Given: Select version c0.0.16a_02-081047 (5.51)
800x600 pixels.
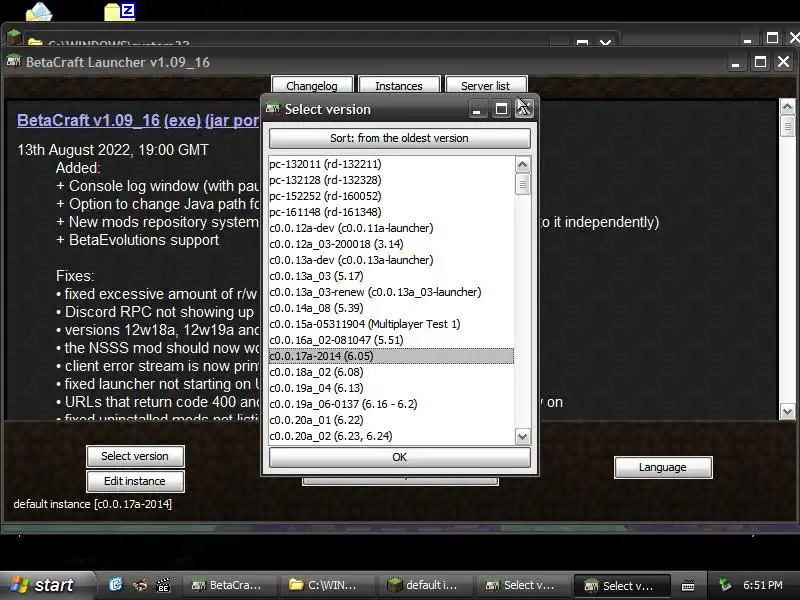Looking at the screenshot, I should (391, 340).
